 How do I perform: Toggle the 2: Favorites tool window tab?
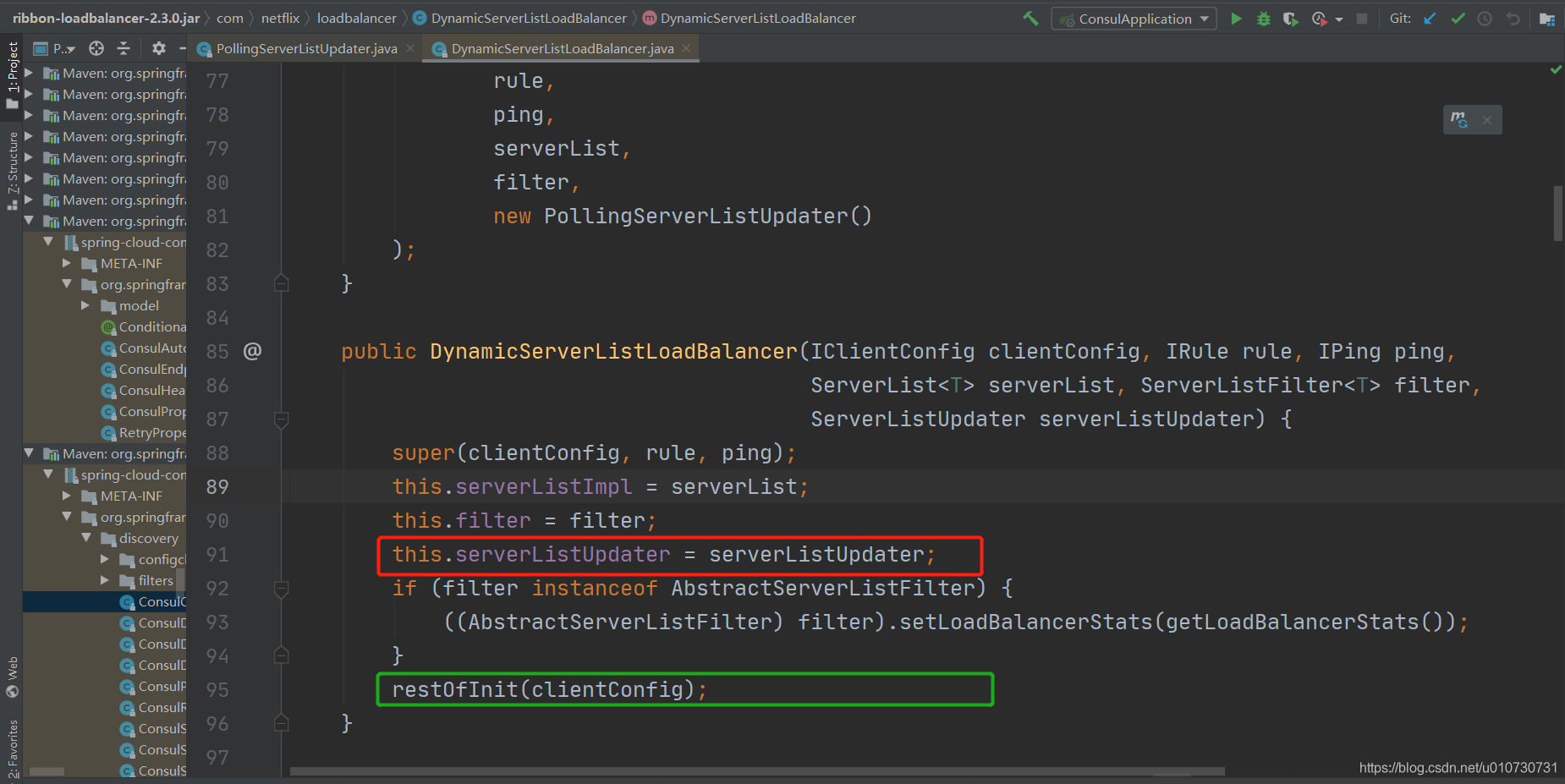(x=12, y=748)
